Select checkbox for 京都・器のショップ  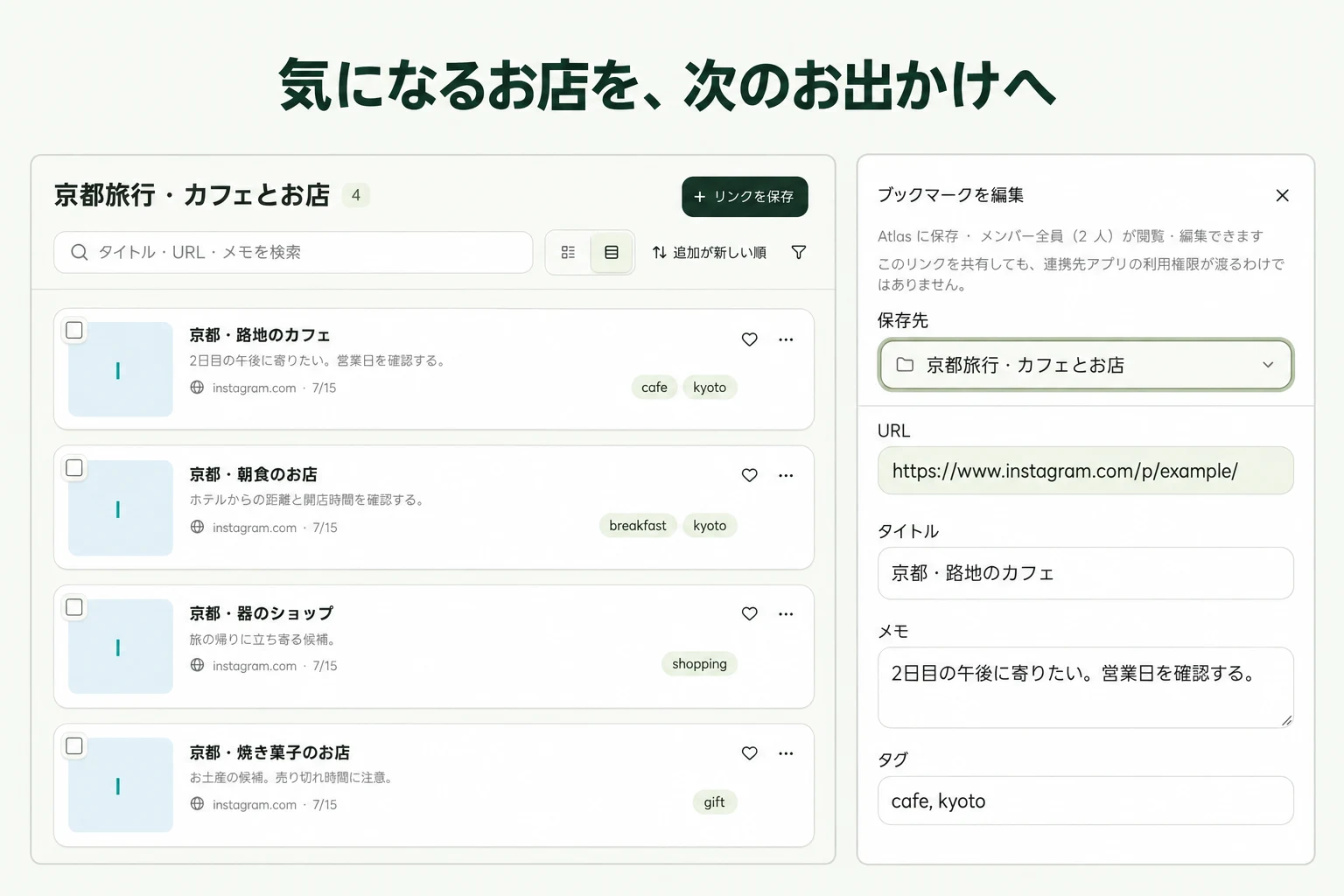coord(74,607)
